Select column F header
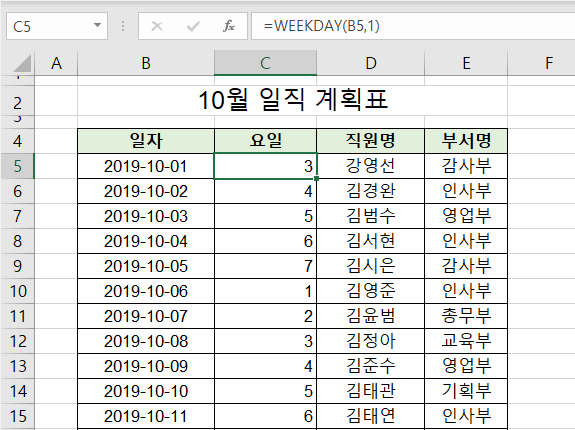This screenshot has width=575, height=430. (x=549, y=63)
